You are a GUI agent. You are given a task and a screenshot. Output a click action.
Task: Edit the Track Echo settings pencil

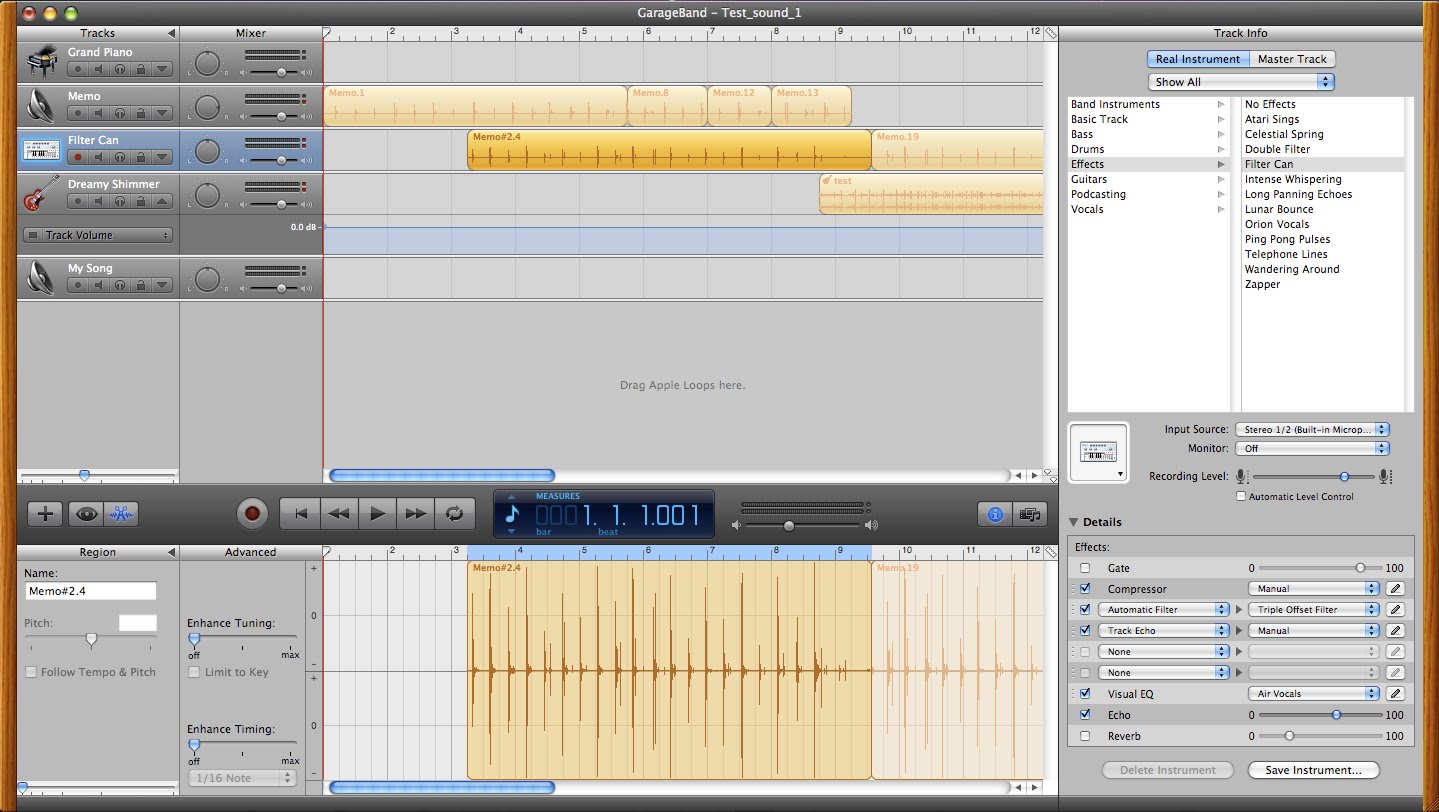coord(1395,631)
